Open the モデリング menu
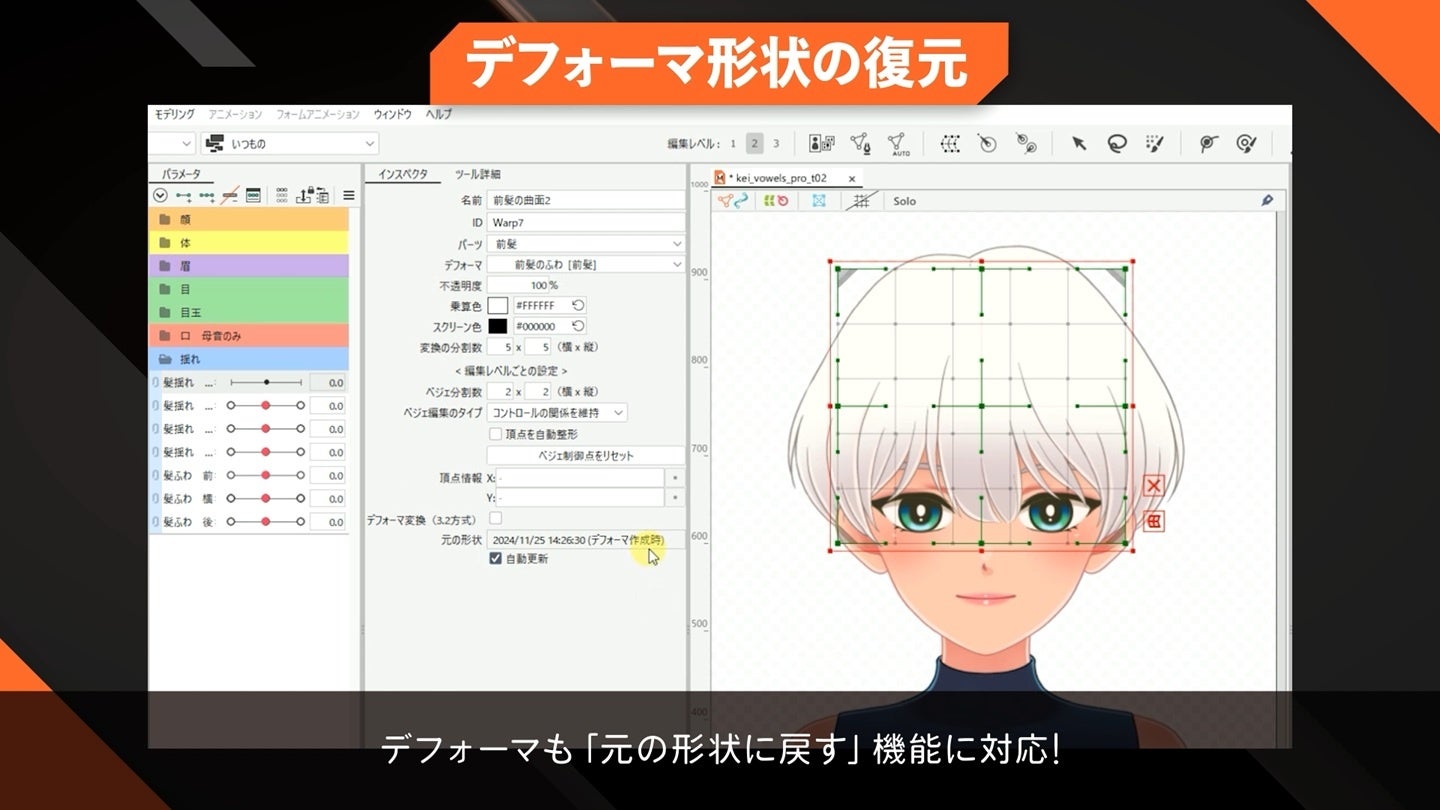 pyautogui.click(x=174, y=114)
